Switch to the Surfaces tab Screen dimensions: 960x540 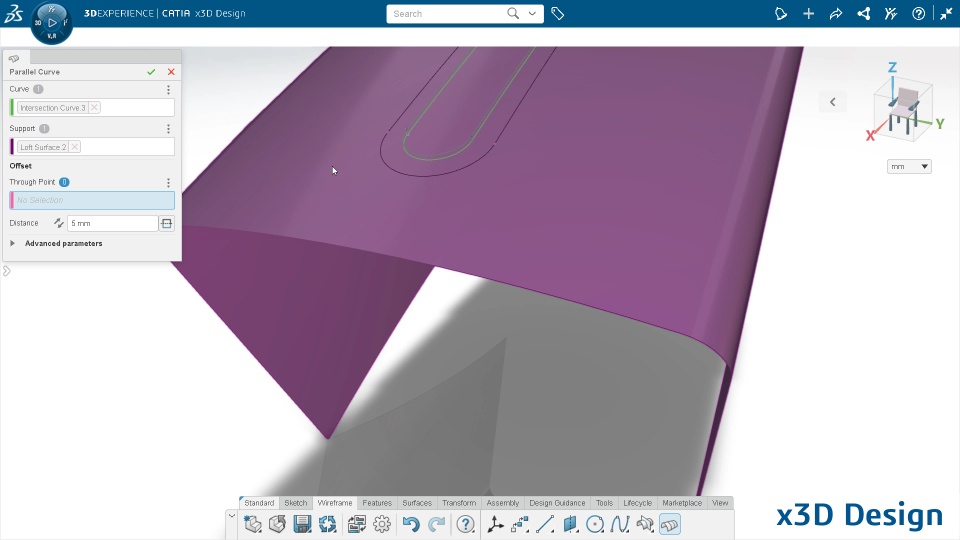tap(417, 503)
